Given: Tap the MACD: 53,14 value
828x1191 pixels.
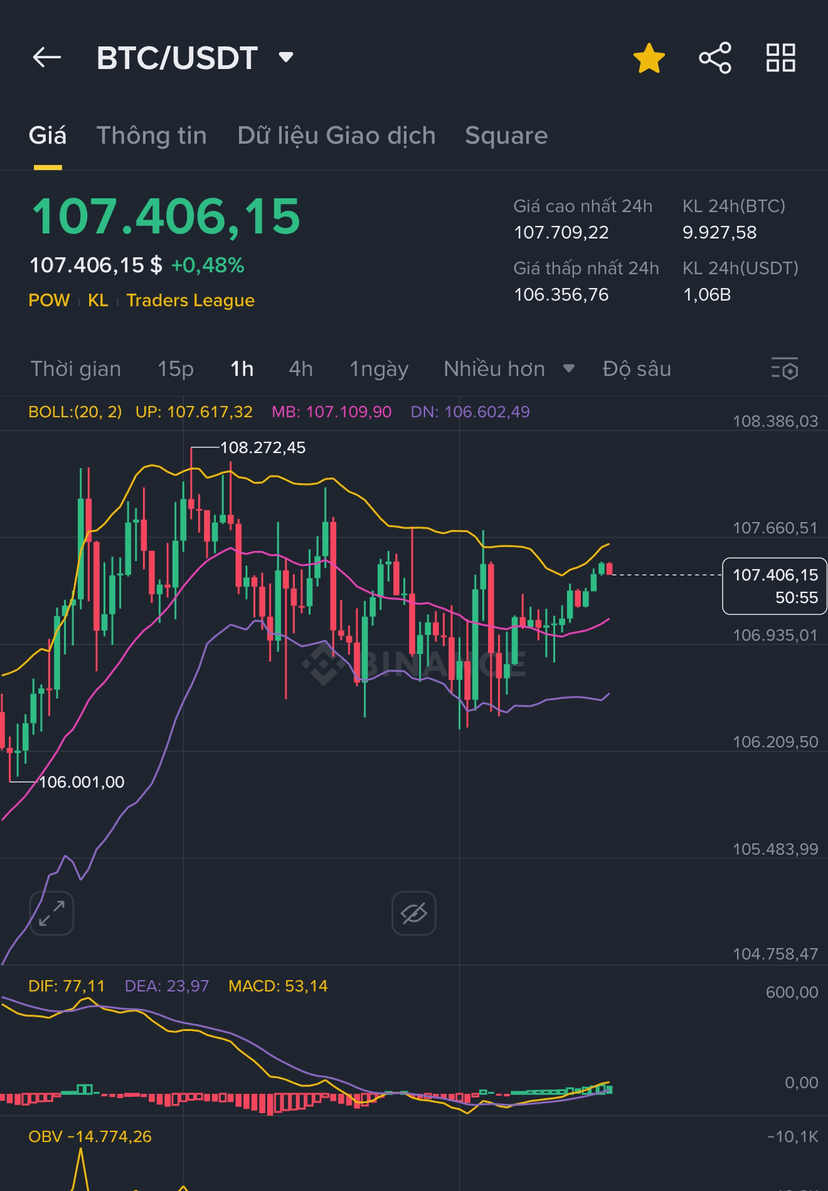Looking at the screenshot, I should click(278, 986).
